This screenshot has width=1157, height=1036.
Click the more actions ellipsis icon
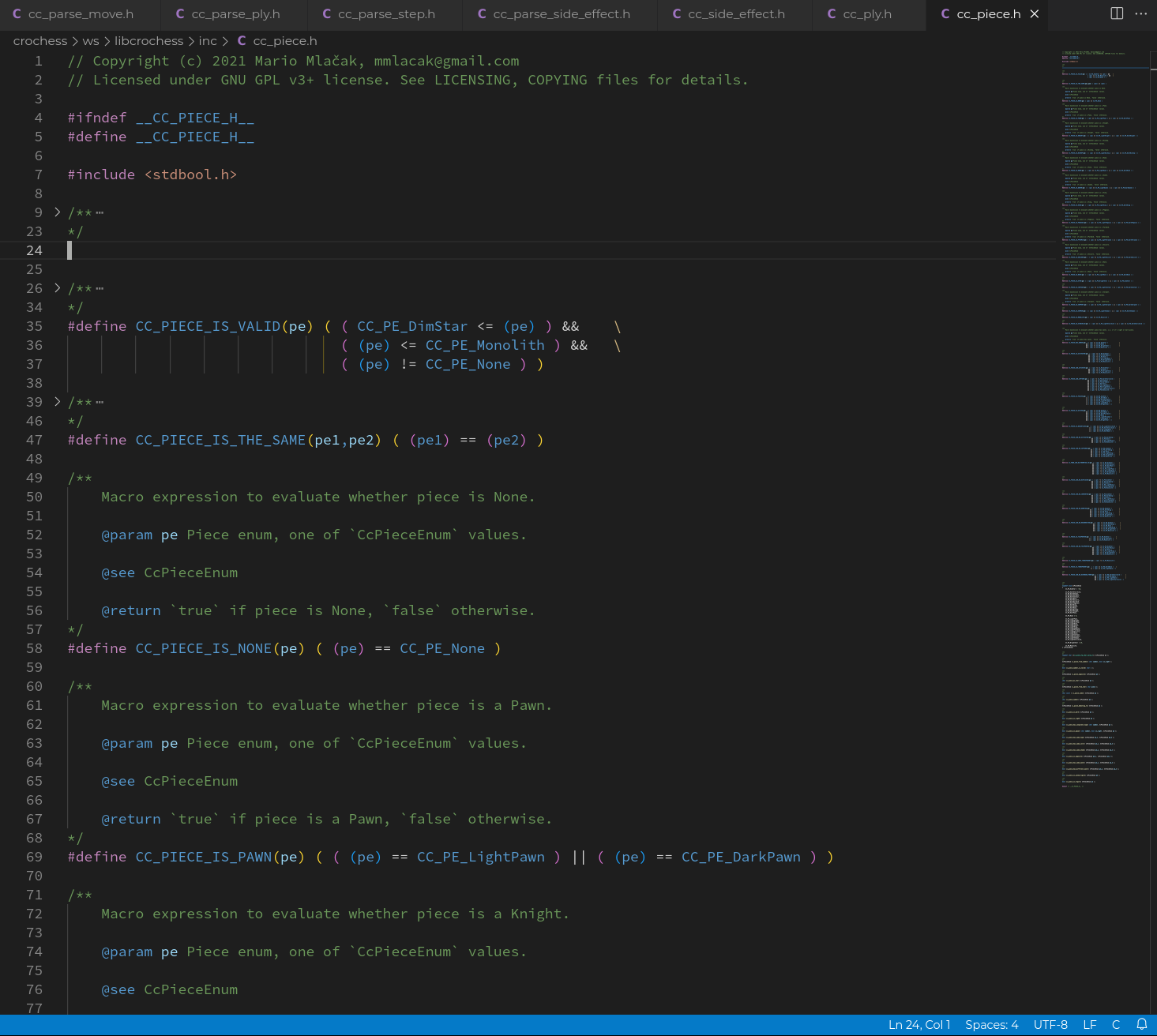(x=1141, y=13)
